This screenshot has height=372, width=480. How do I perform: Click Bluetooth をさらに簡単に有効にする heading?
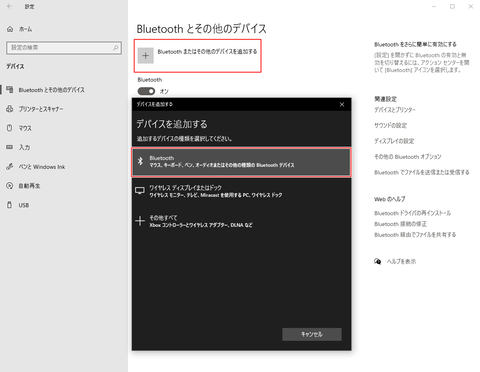click(415, 44)
